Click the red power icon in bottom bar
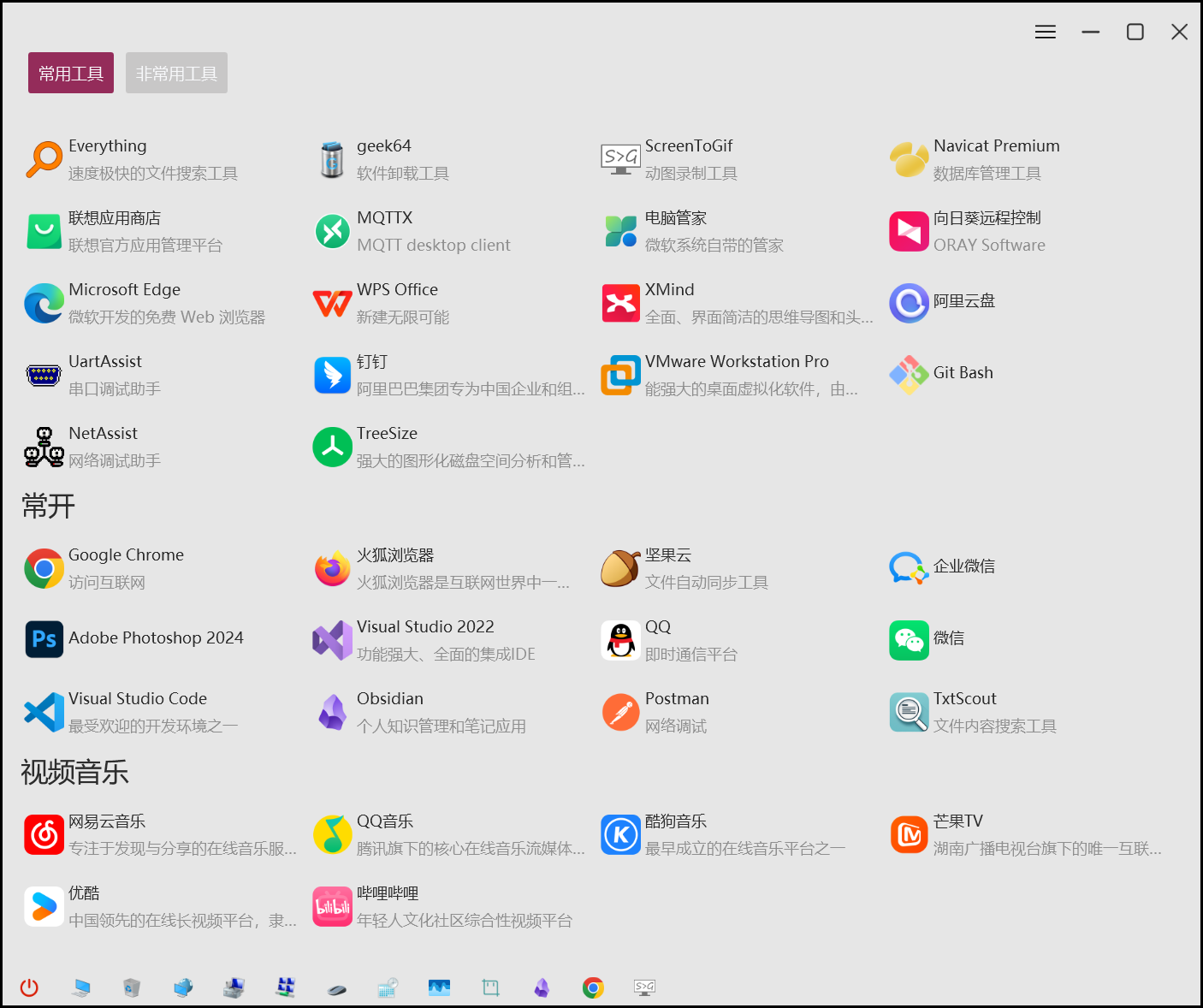The image size is (1203, 1008). tap(29, 987)
